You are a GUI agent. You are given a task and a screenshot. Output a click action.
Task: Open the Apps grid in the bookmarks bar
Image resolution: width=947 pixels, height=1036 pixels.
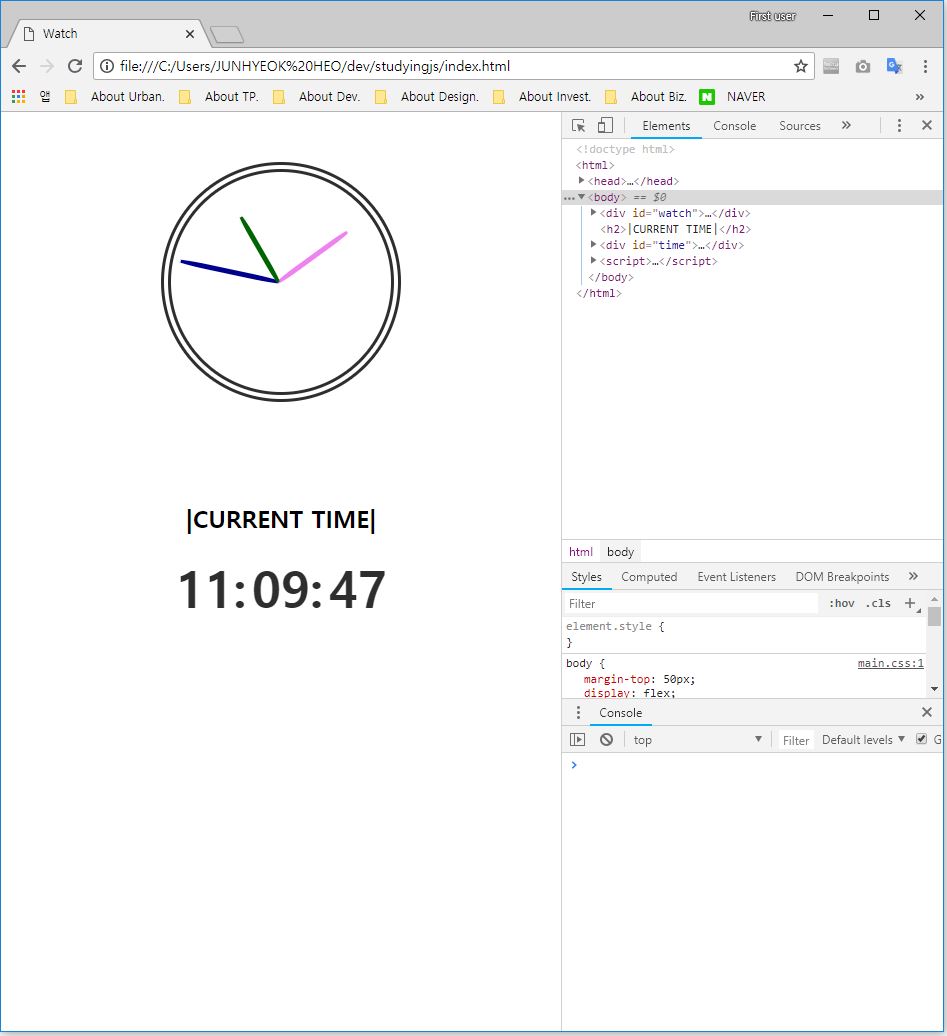coord(19,96)
